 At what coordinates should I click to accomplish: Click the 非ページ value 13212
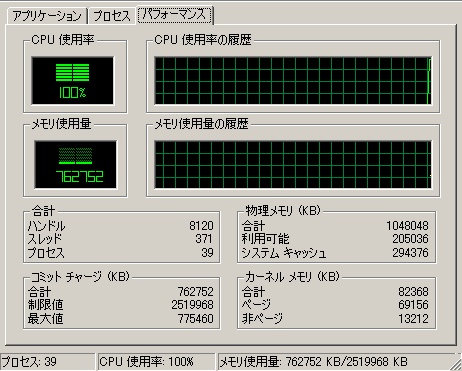[x=413, y=319]
